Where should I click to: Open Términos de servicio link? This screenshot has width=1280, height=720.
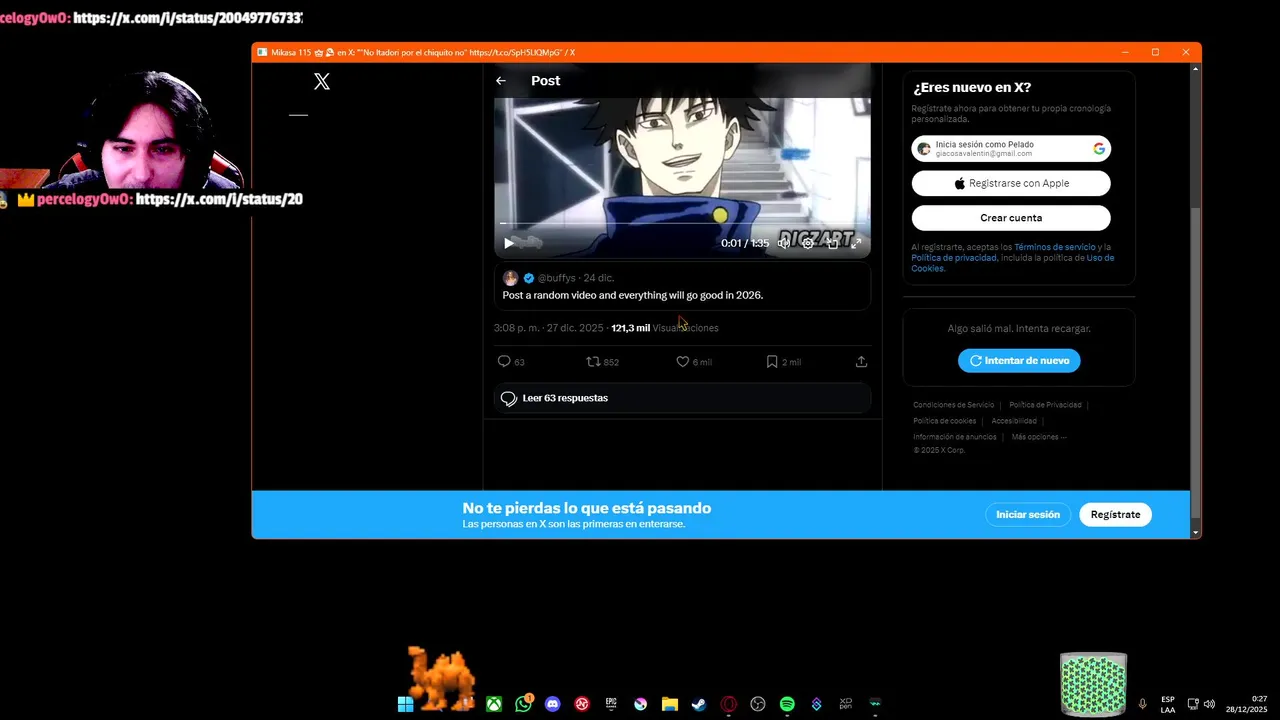pyautogui.click(x=1055, y=247)
